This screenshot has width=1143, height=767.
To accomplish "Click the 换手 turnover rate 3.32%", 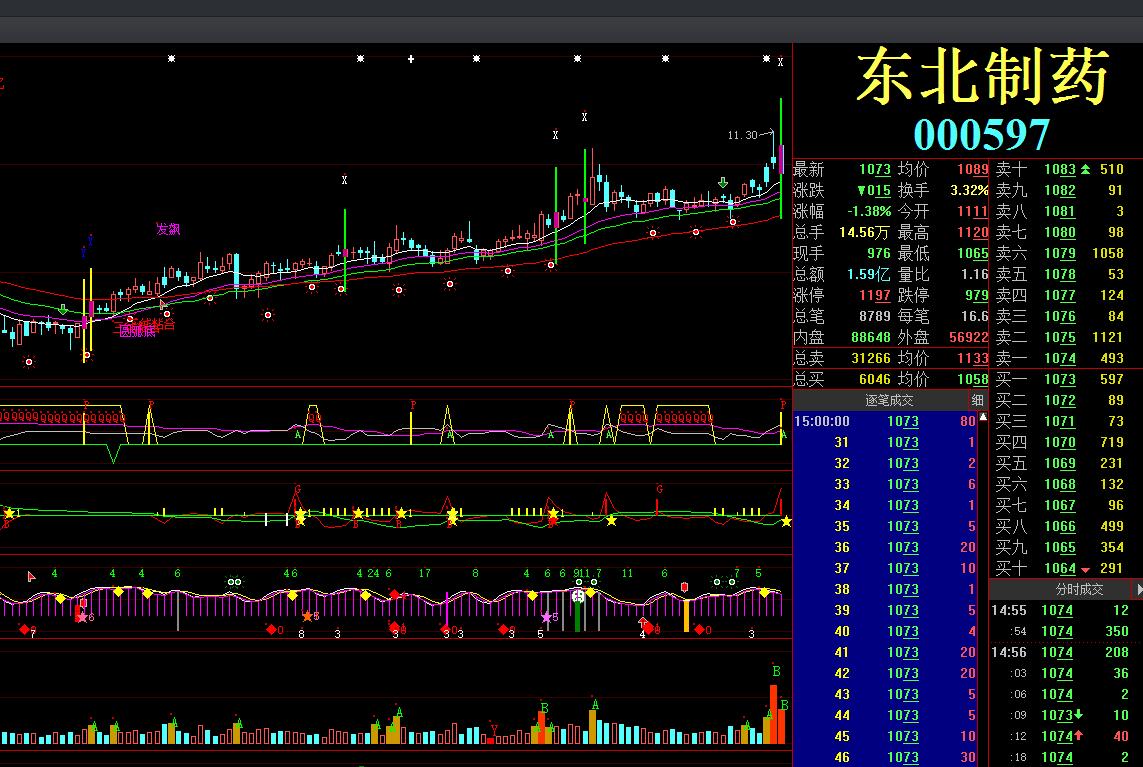I will click(x=969, y=190).
